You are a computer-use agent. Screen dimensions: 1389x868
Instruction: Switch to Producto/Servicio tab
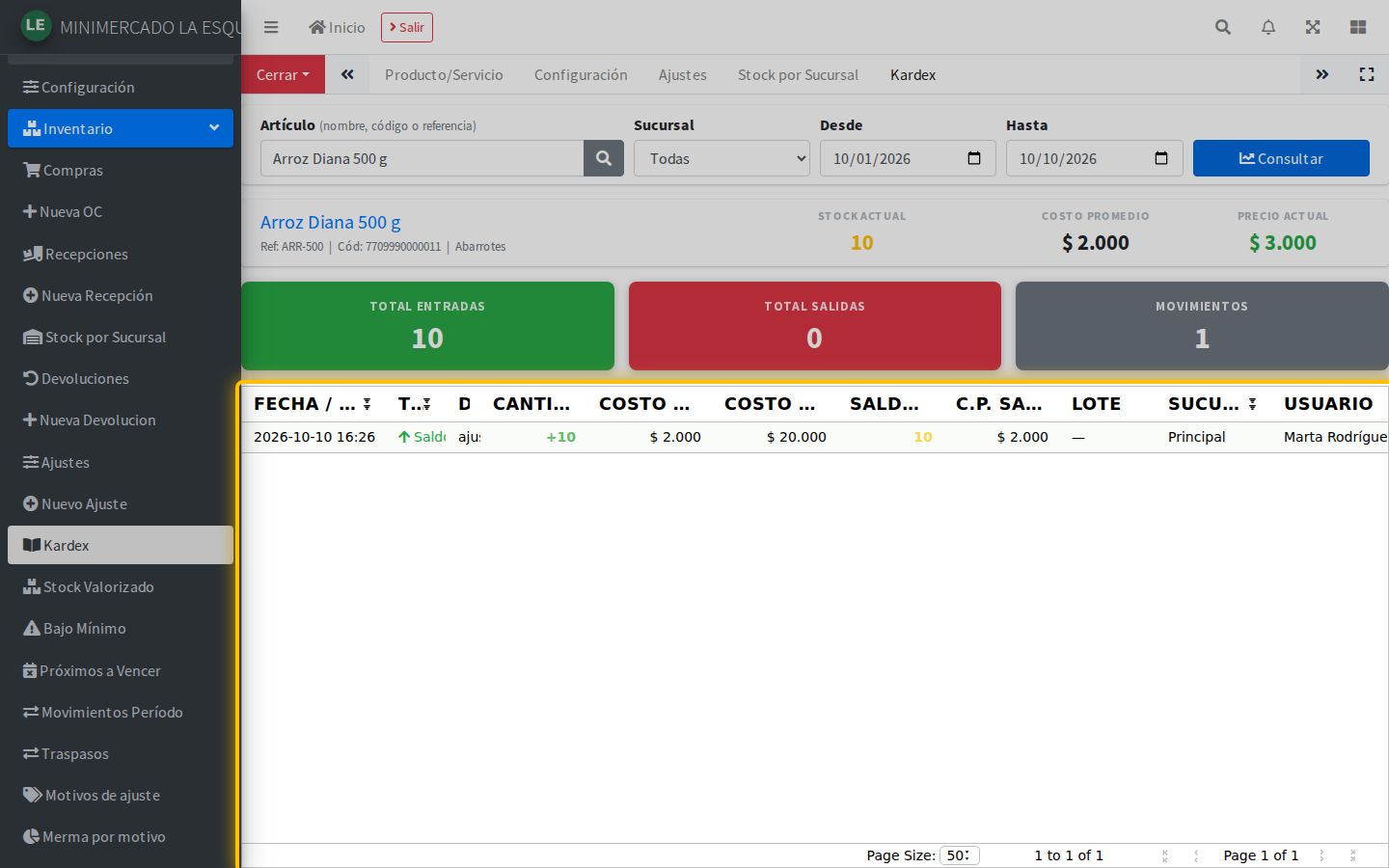(444, 74)
